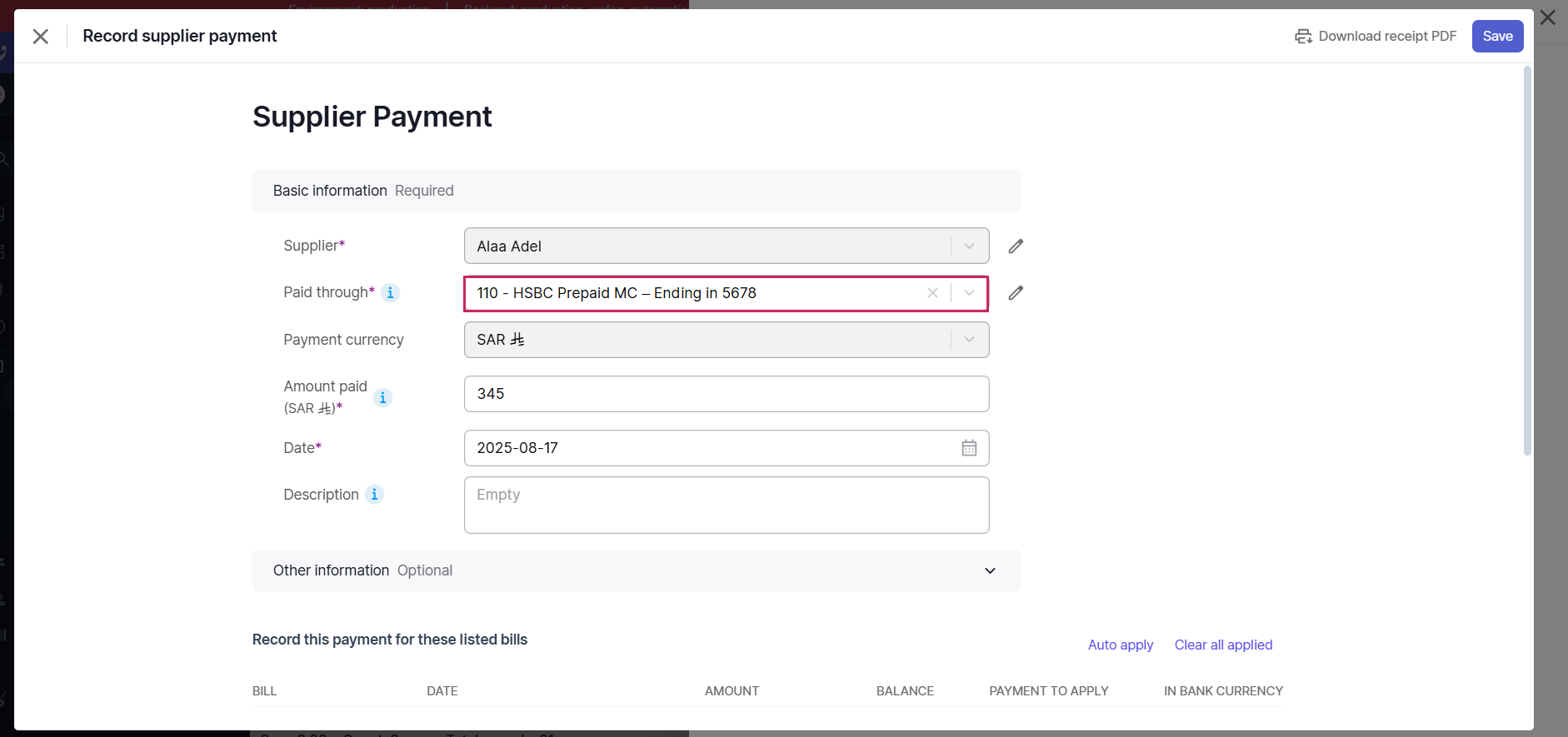Screen dimensions: 1568x737
Task: Open the Paid through dropdown arrow
Action: click(x=969, y=293)
